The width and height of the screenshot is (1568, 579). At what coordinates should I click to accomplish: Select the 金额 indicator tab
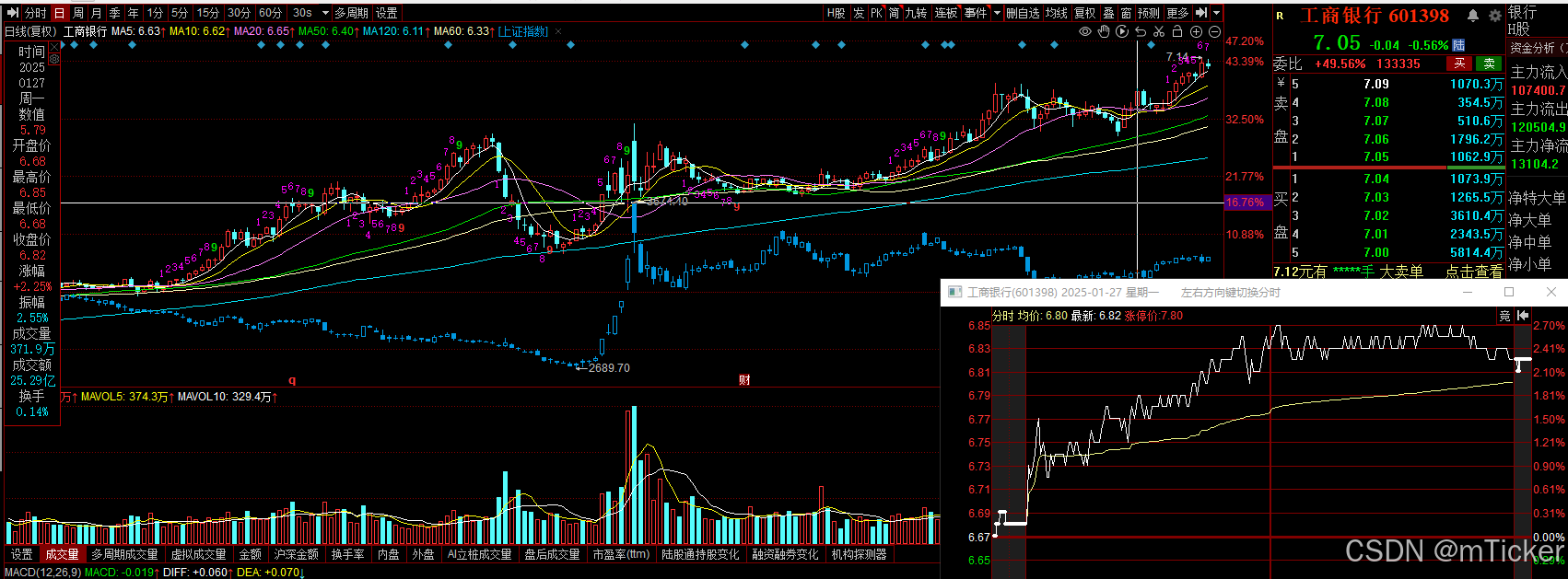(251, 554)
